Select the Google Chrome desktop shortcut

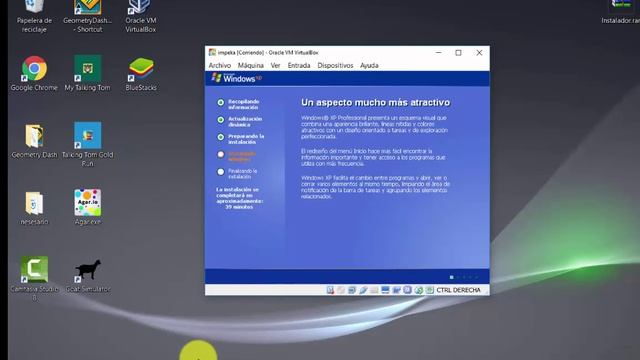pos(34,73)
